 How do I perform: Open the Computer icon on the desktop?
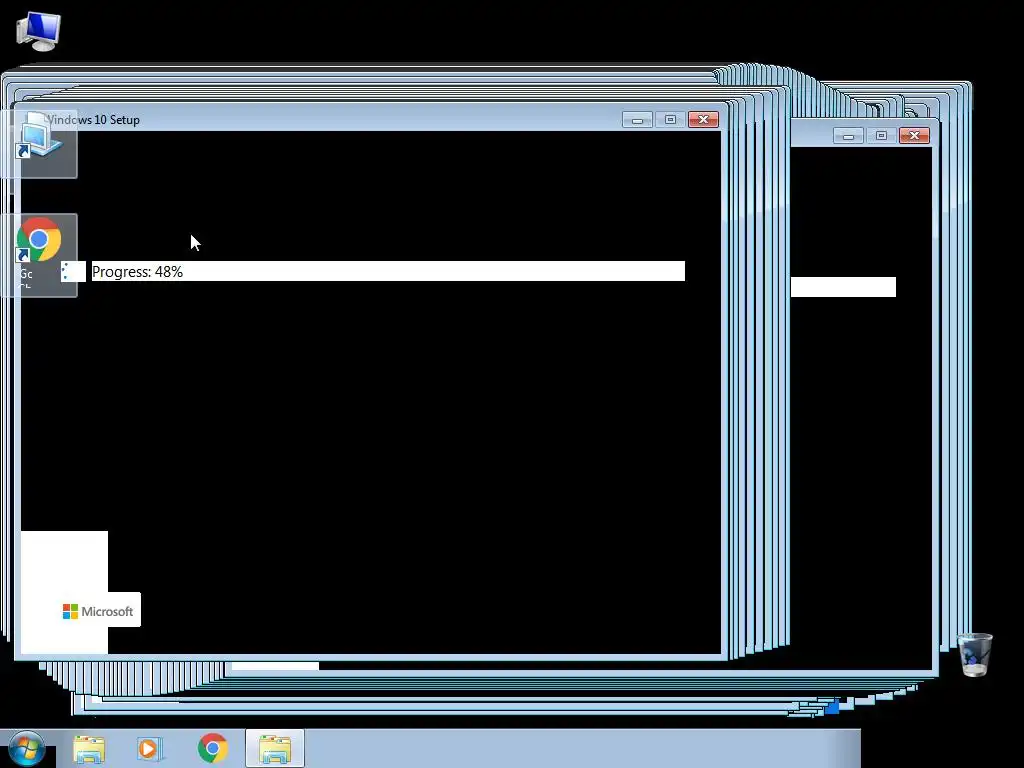click(39, 31)
